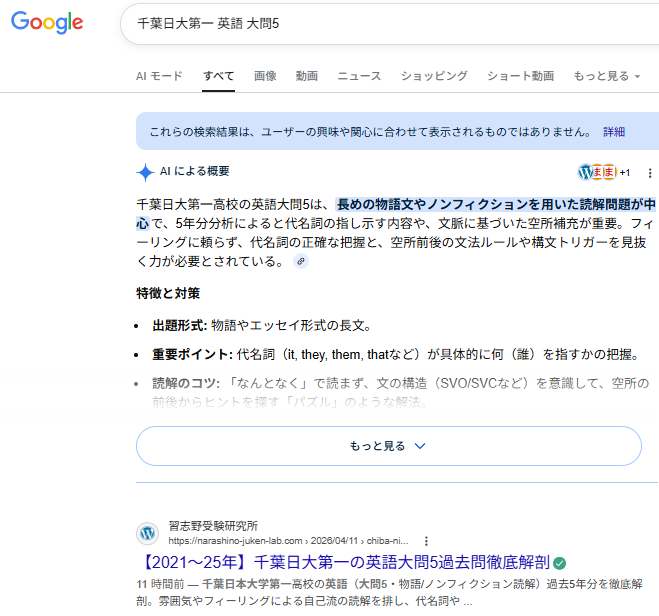
Task: Go to the ショッピング tab
Action: (434, 76)
